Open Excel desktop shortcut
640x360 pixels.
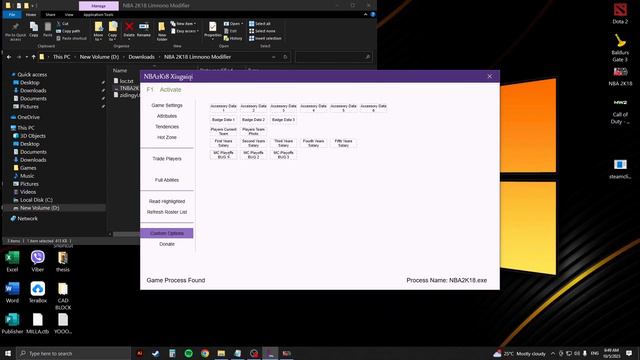click(x=12, y=261)
